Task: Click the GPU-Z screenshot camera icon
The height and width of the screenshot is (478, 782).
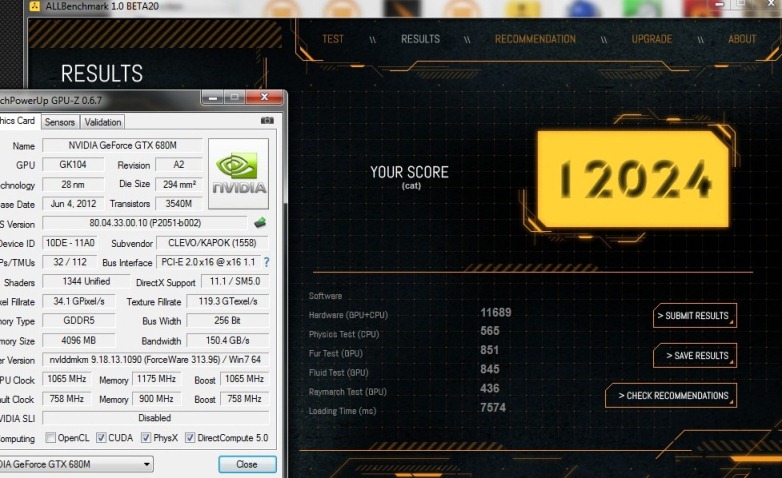Action: coord(267,121)
